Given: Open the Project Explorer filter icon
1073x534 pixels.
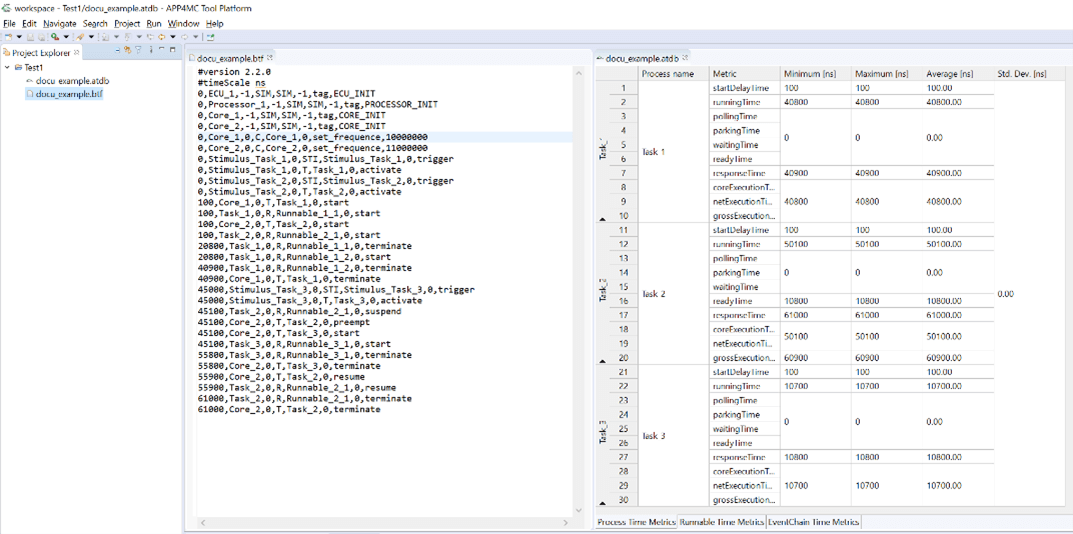Looking at the screenshot, I should coord(139,50).
